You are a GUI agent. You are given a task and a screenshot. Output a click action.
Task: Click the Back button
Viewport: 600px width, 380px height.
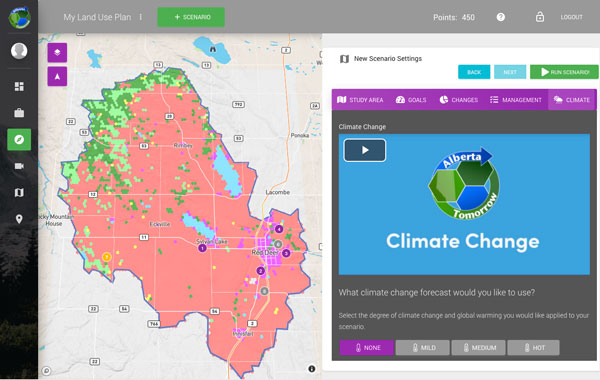pyautogui.click(x=474, y=72)
